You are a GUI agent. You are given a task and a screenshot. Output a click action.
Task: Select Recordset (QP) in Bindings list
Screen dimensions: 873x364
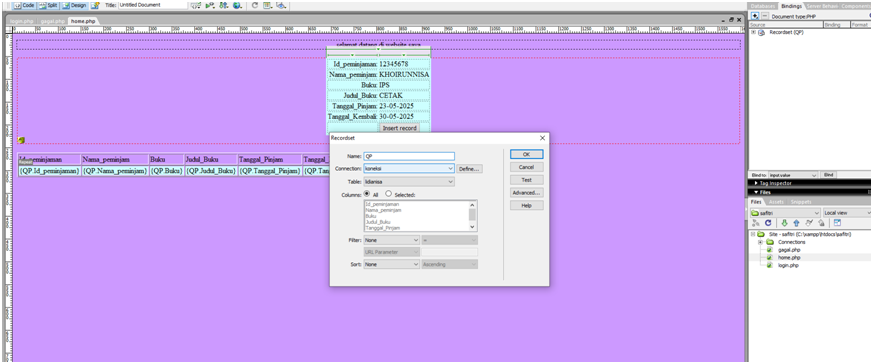[786, 32]
